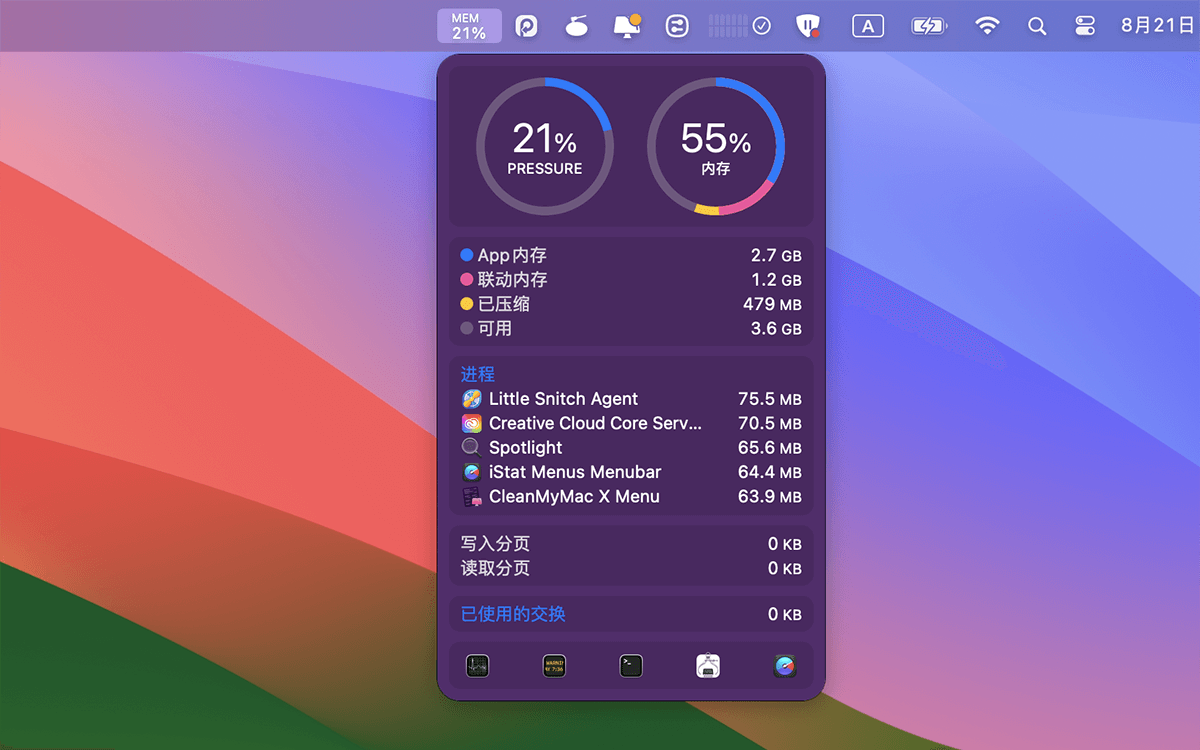Image resolution: width=1200 pixels, height=750 pixels.
Task: Click the 55% 内存 ring gauge
Action: 716,146
